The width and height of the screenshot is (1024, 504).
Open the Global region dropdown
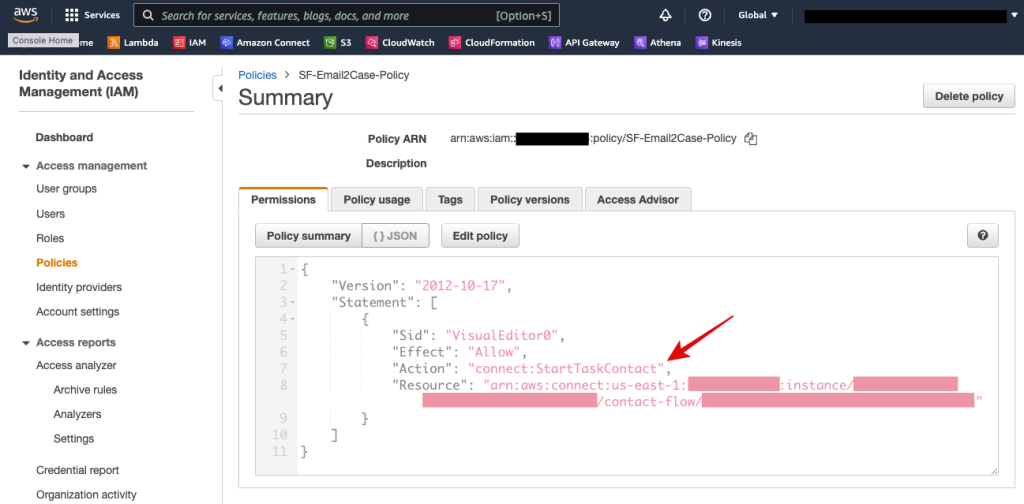pyautogui.click(x=758, y=15)
